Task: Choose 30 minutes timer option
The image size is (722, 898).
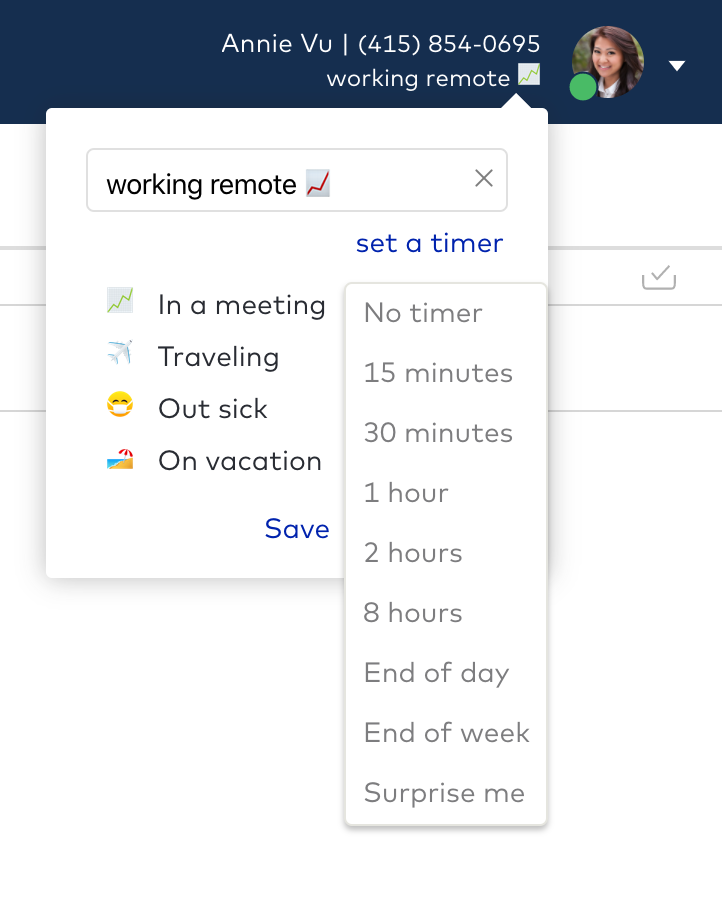Action: click(x=439, y=433)
